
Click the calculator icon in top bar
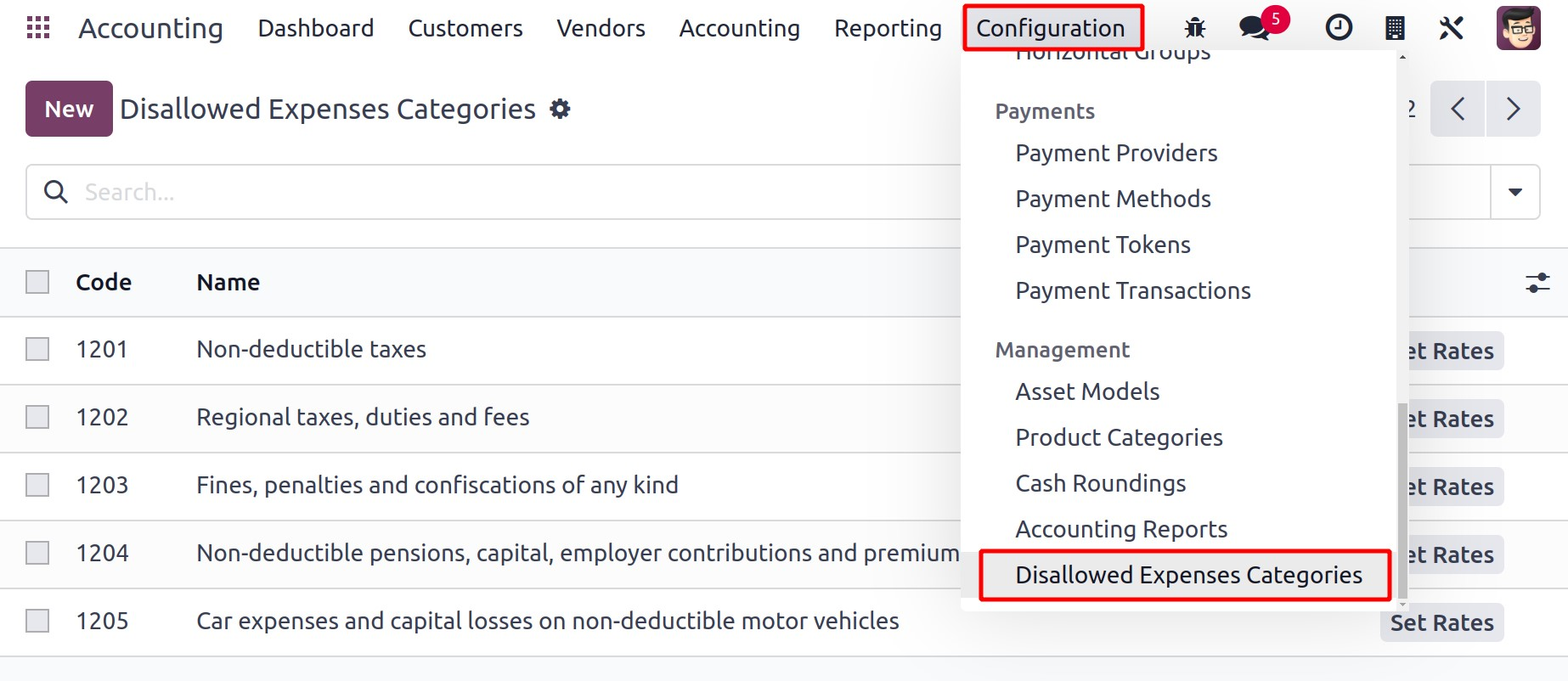1395,28
